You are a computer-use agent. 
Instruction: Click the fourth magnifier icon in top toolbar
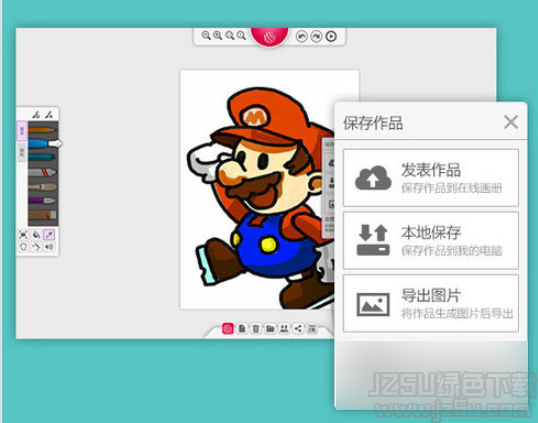point(241,35)
